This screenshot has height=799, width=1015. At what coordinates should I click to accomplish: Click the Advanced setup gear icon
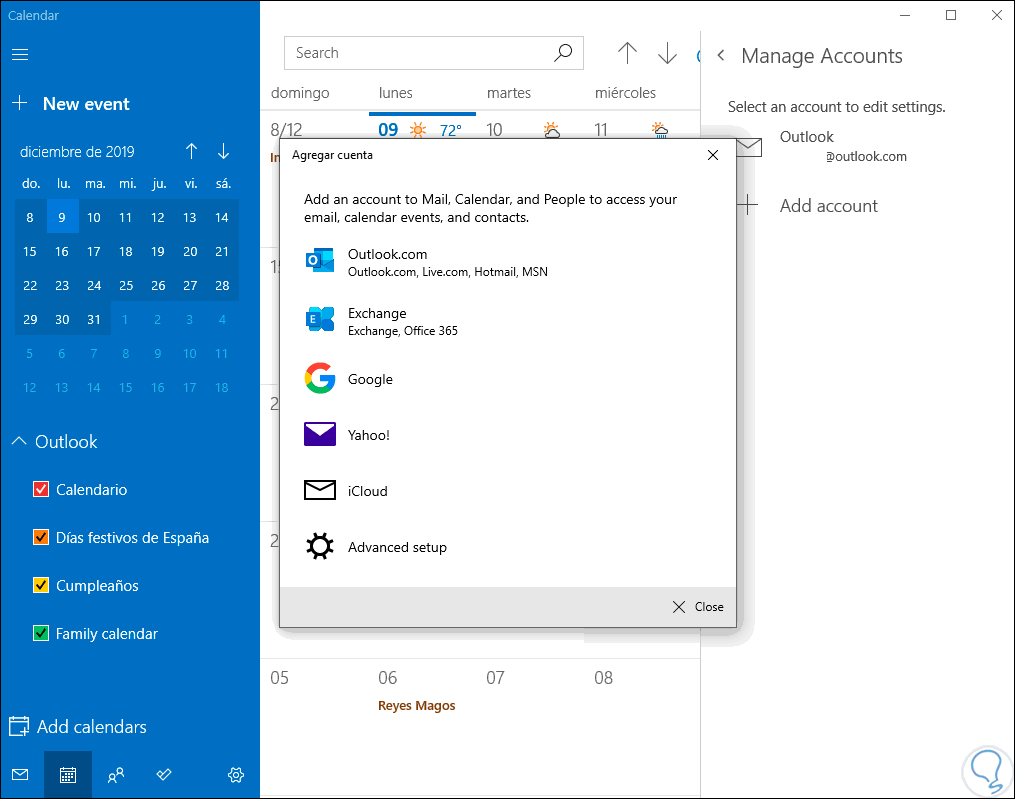point(320,546)
